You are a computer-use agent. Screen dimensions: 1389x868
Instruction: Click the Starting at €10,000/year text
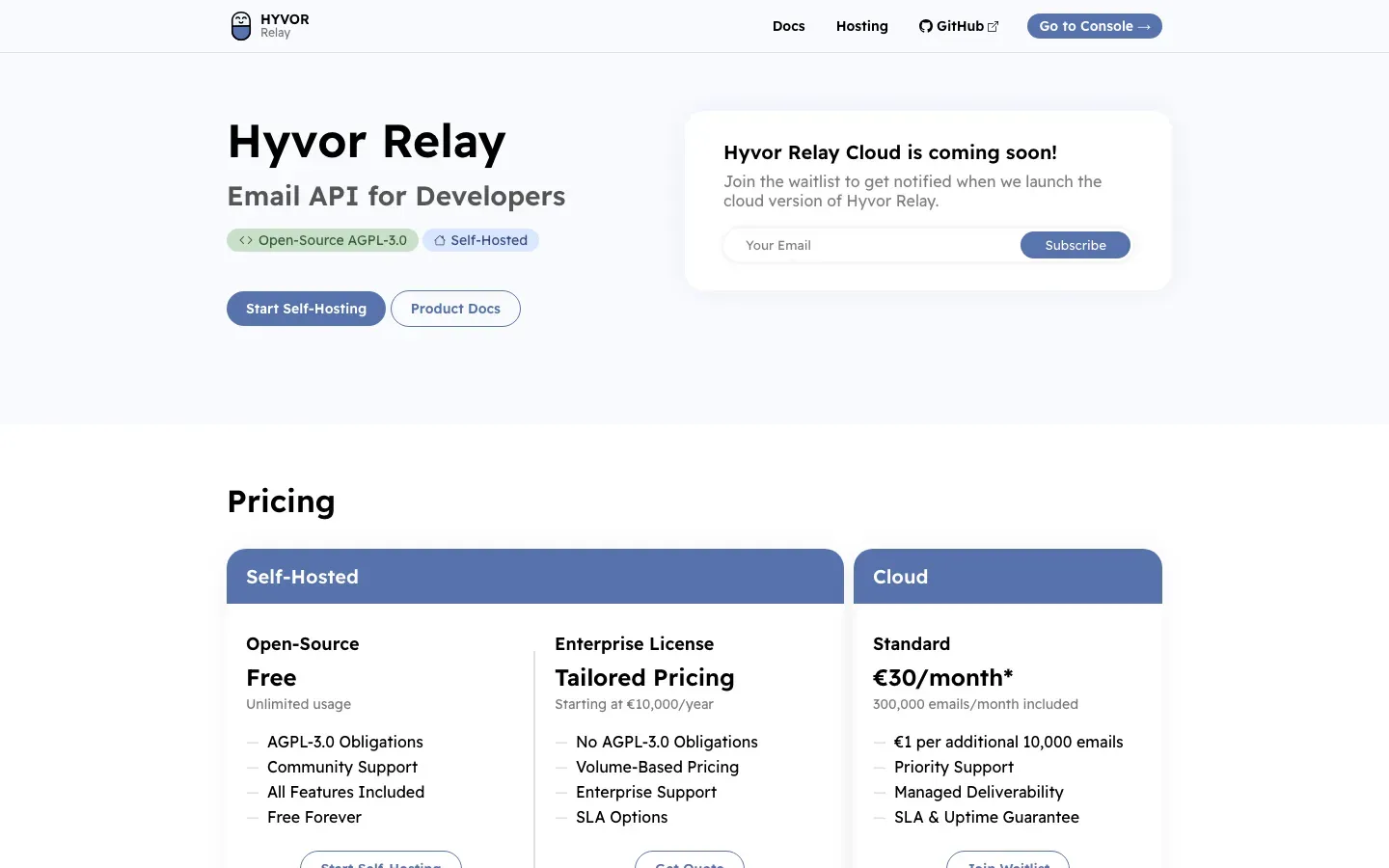click(634, 704)
